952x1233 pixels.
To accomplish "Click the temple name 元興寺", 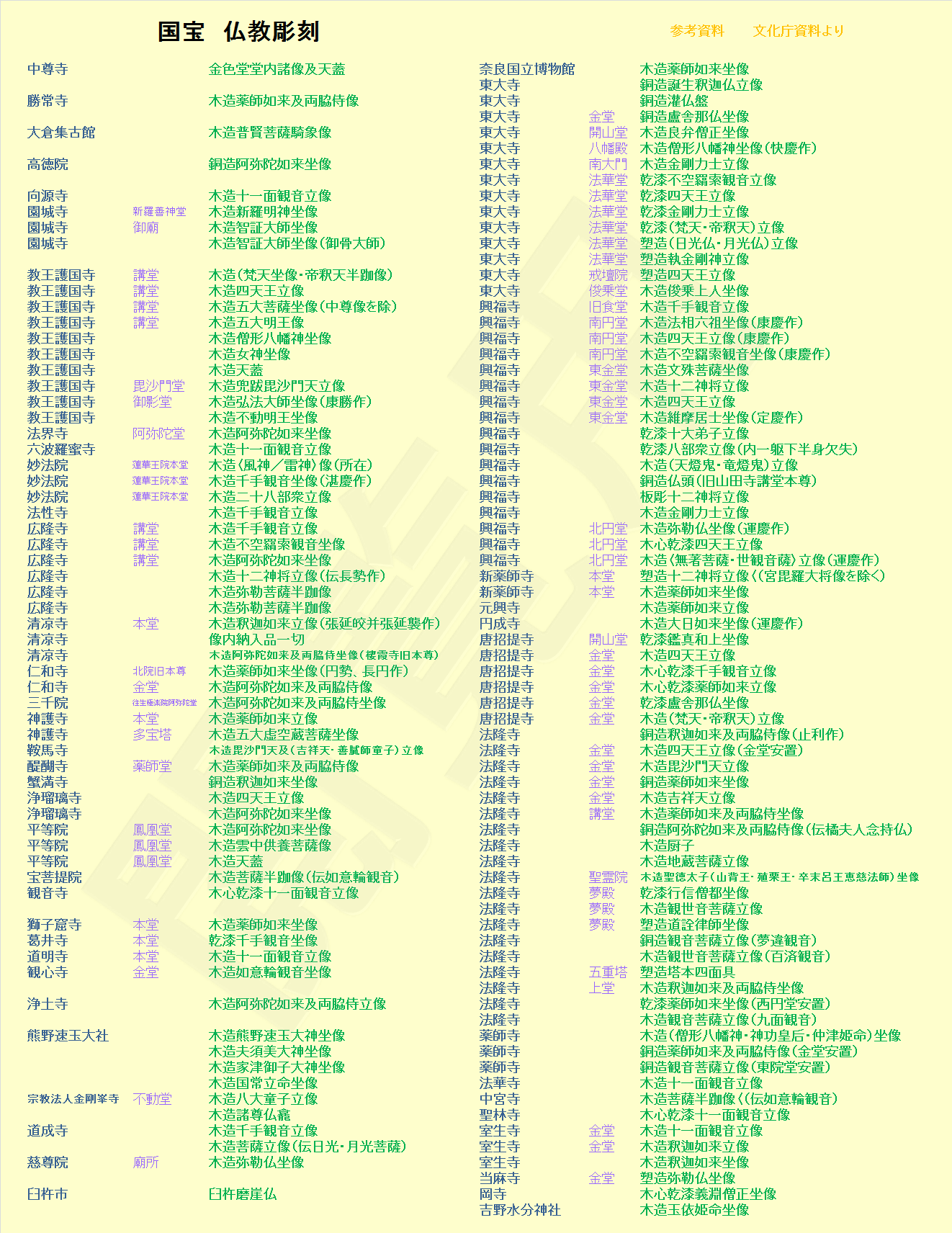I will [500, 608].
